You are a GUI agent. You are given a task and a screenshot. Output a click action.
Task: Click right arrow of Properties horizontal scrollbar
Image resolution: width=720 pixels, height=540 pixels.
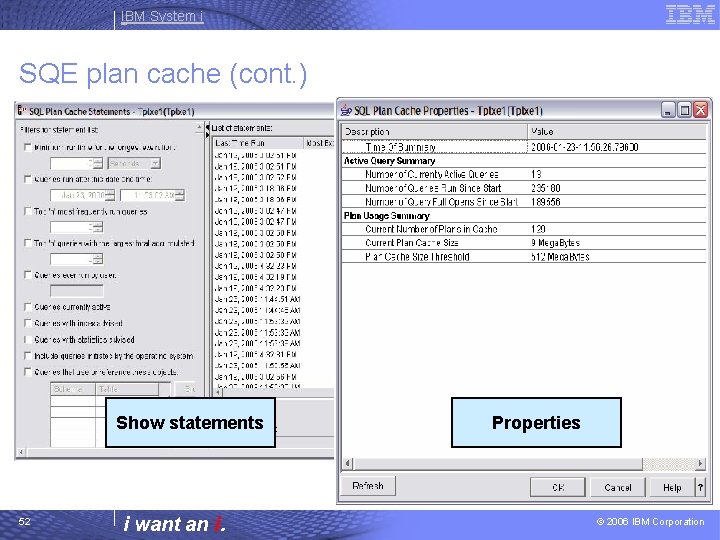(x=700, y=463)
